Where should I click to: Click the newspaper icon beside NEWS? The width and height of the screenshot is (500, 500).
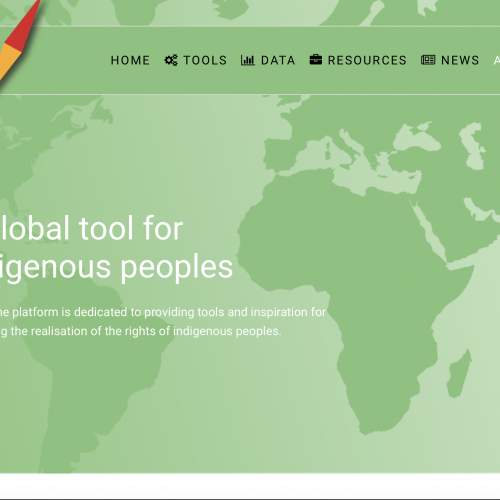428,60
